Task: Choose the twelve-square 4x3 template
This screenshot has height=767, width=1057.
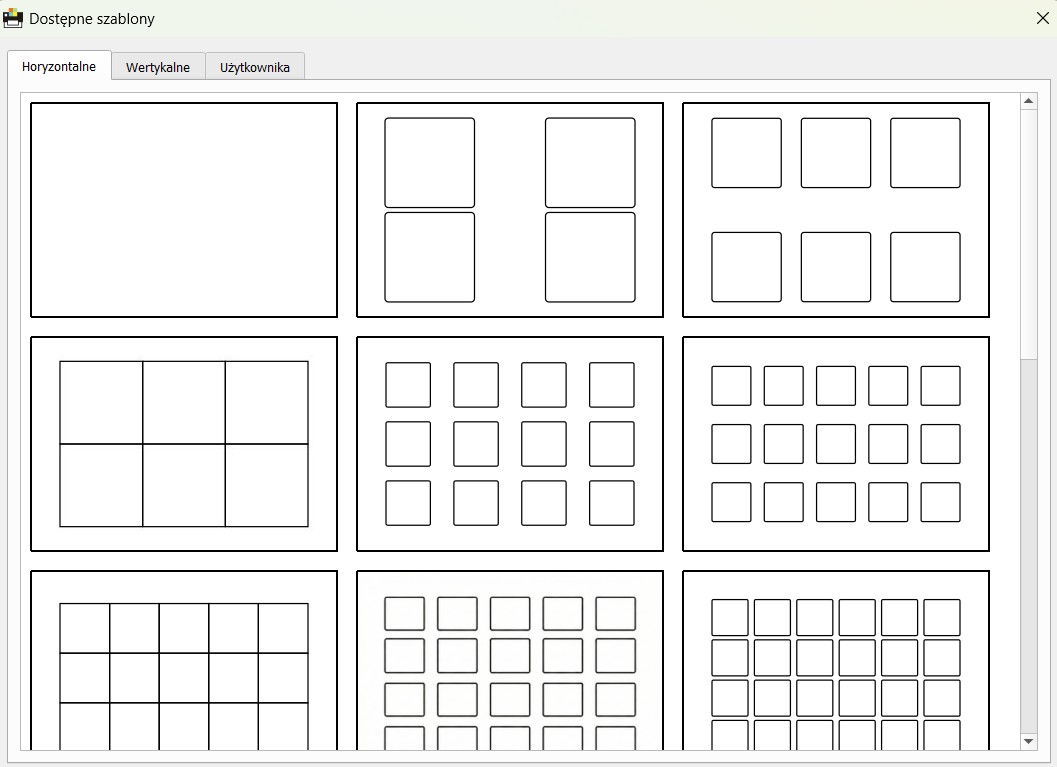Action: [x=510, y=443]
